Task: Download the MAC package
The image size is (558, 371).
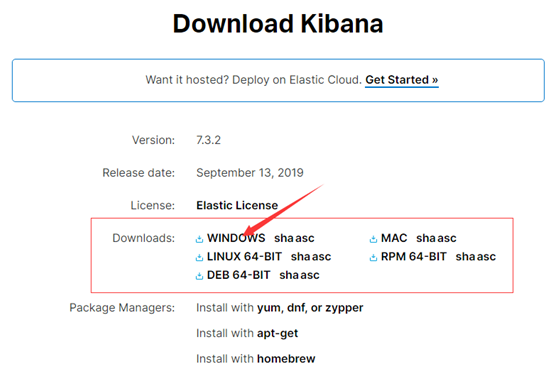Action: coord(394,238)
